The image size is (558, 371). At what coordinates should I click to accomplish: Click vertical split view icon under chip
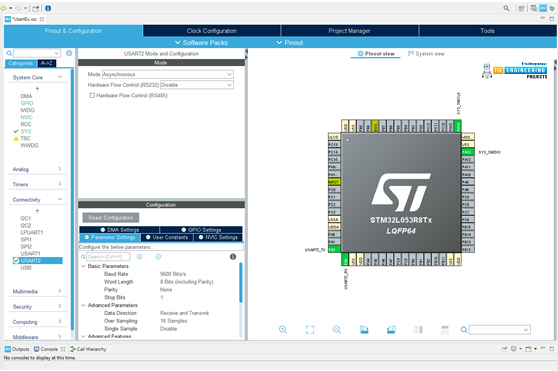pyautogui.click(x=418, y=330)
